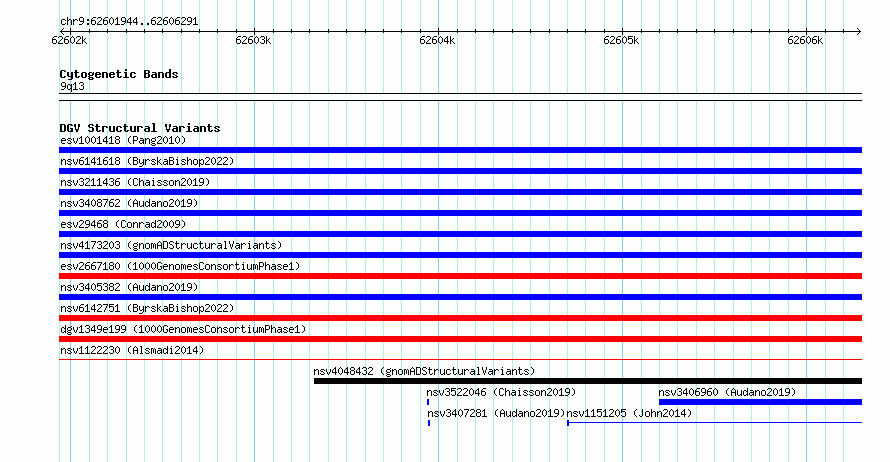This screenshot has width=890, height=462.
Task: Click small blue tick under nsv3522046
Action: click(x=428, y=402)
